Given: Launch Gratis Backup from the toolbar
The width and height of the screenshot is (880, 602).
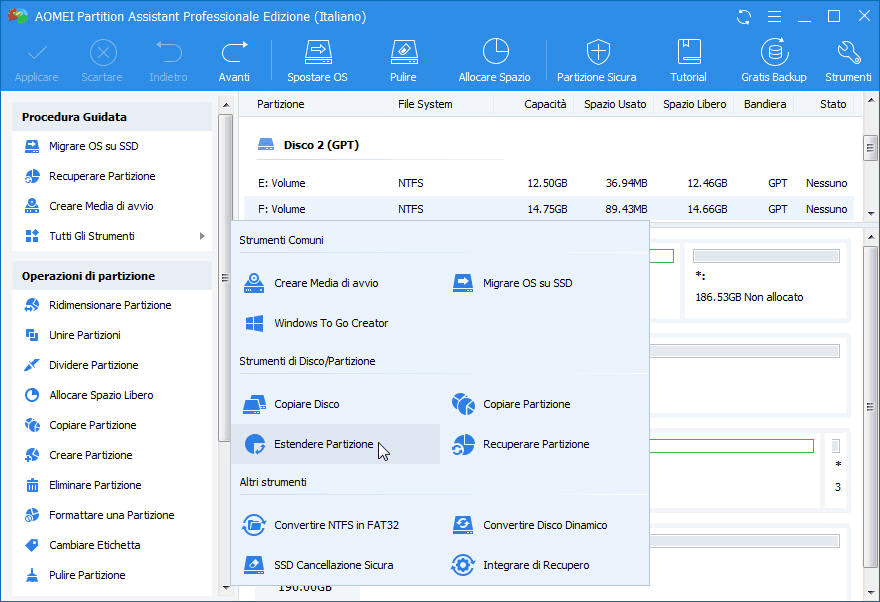Looking at the screenshot, I should pos(773,53).
